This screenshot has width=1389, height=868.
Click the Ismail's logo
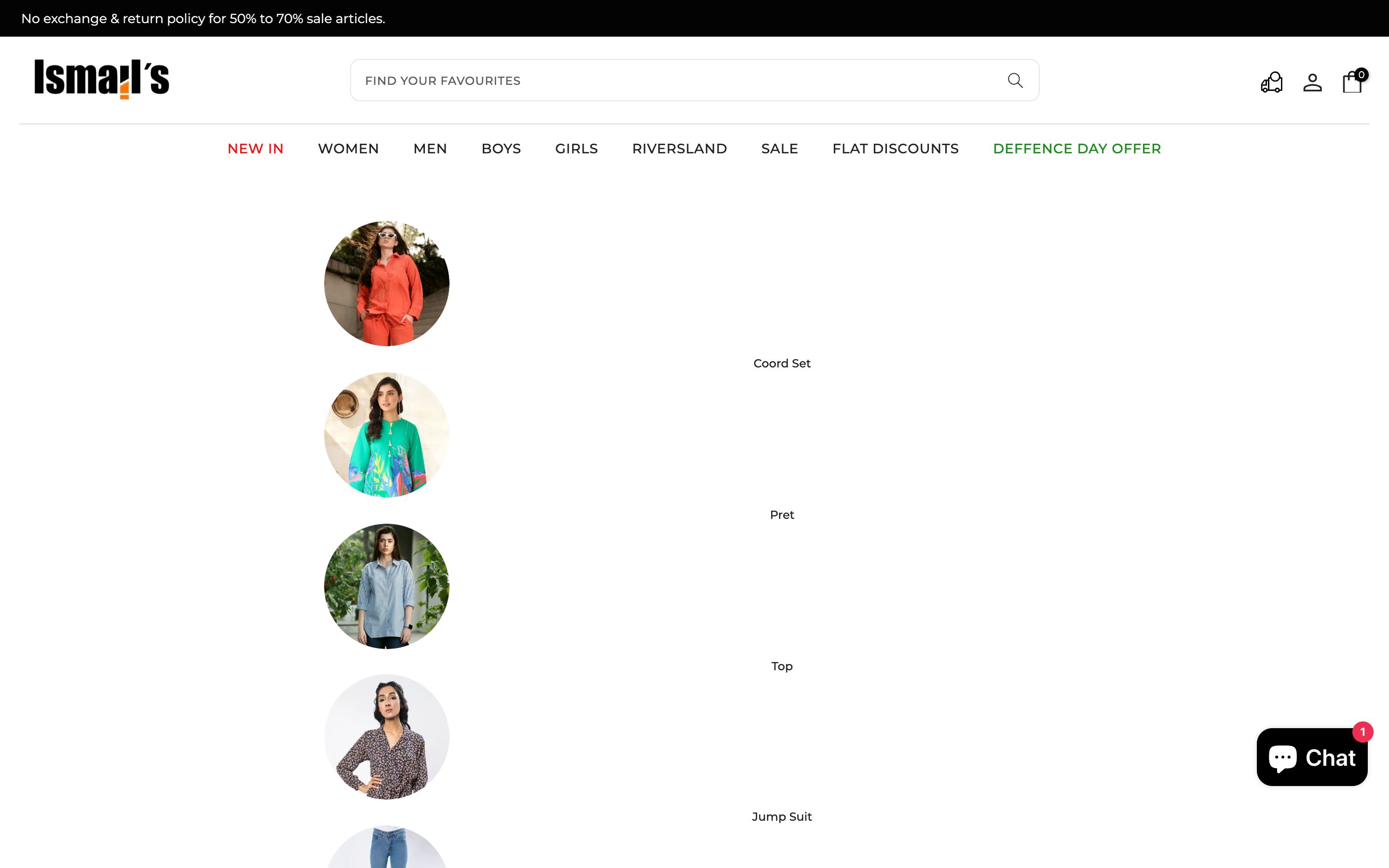(103, 79)
